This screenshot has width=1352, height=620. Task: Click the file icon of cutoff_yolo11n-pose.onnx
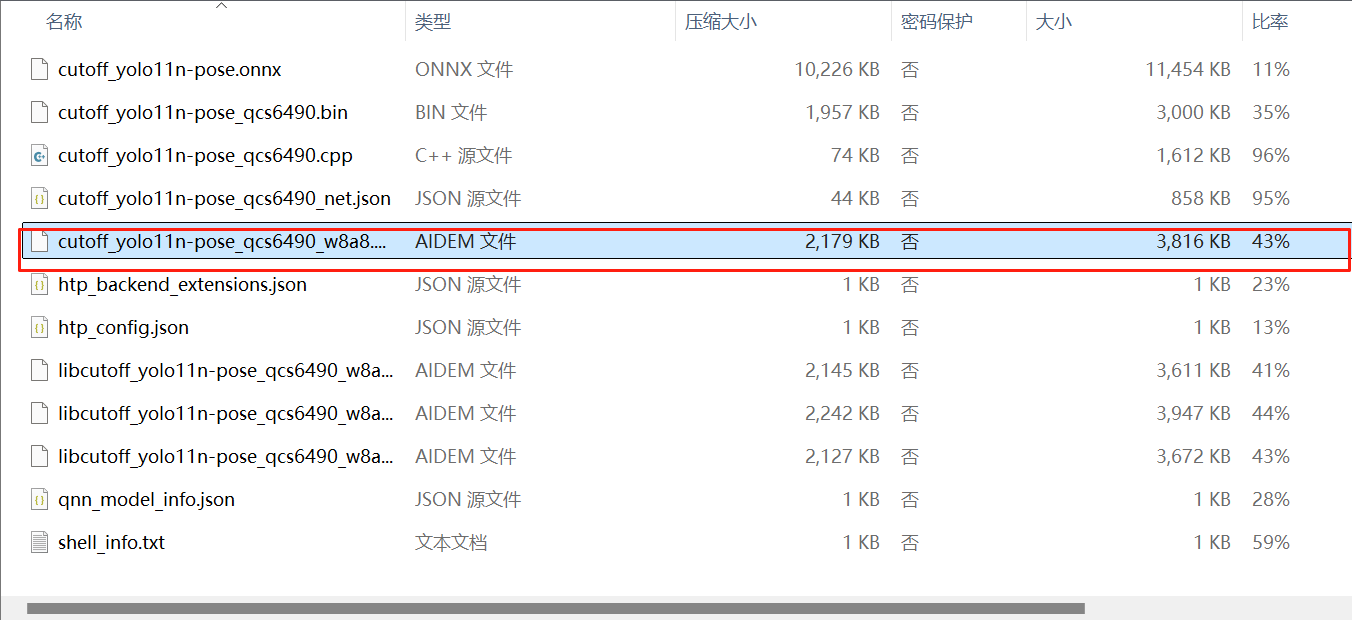[x=39, y=70]
